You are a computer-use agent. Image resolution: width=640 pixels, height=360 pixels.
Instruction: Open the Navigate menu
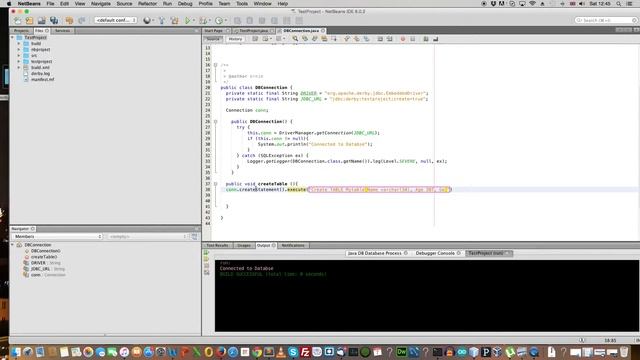[100, 4]
